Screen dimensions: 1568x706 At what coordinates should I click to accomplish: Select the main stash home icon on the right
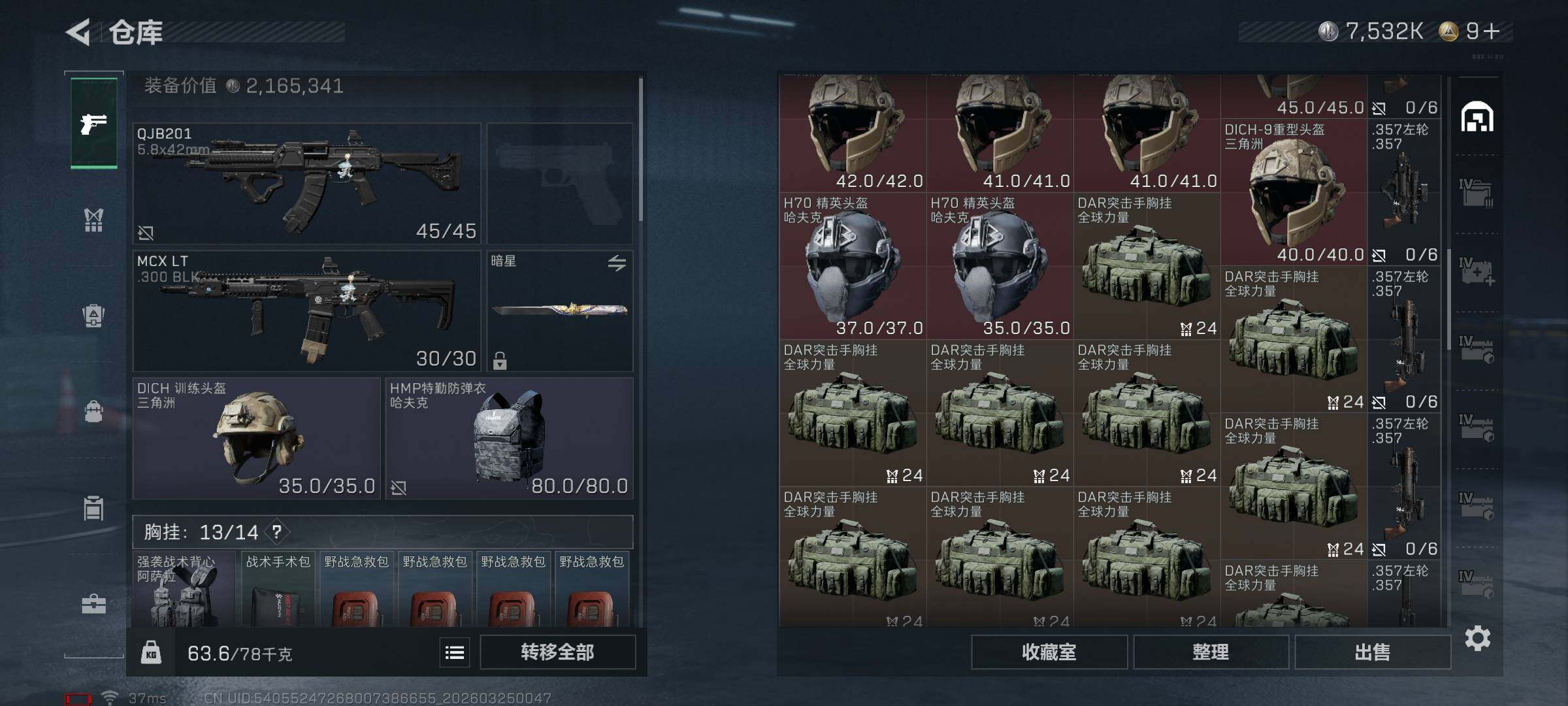click(1477, 117)
